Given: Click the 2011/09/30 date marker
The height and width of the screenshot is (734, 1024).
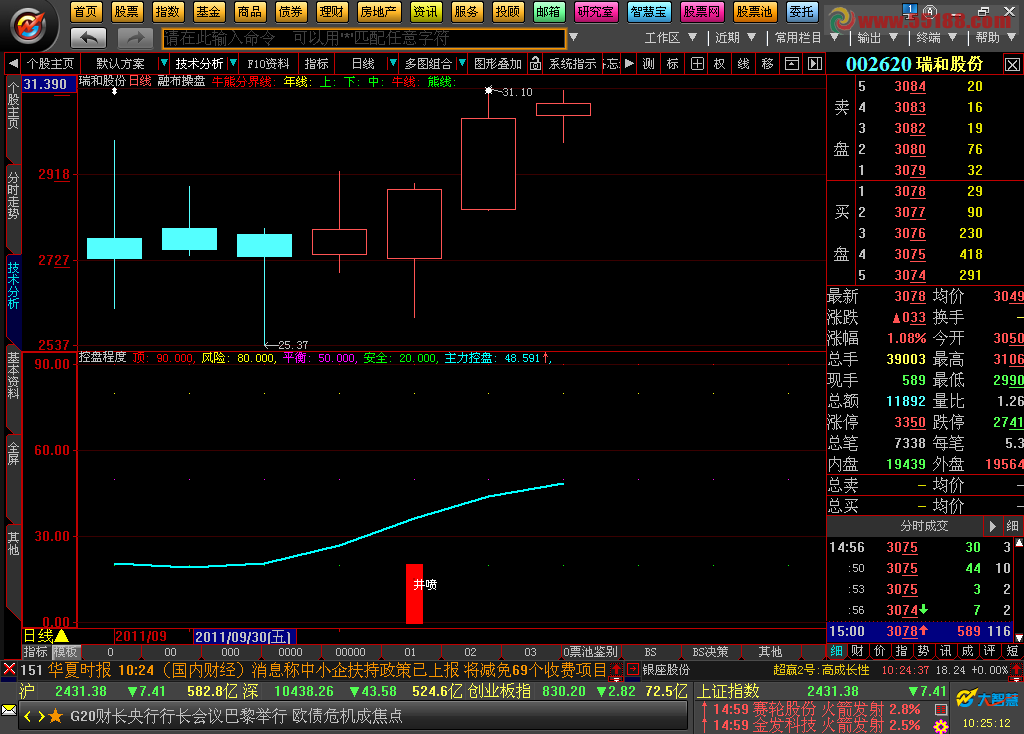Looking at the screenshot, I should (x=244, y=637).
